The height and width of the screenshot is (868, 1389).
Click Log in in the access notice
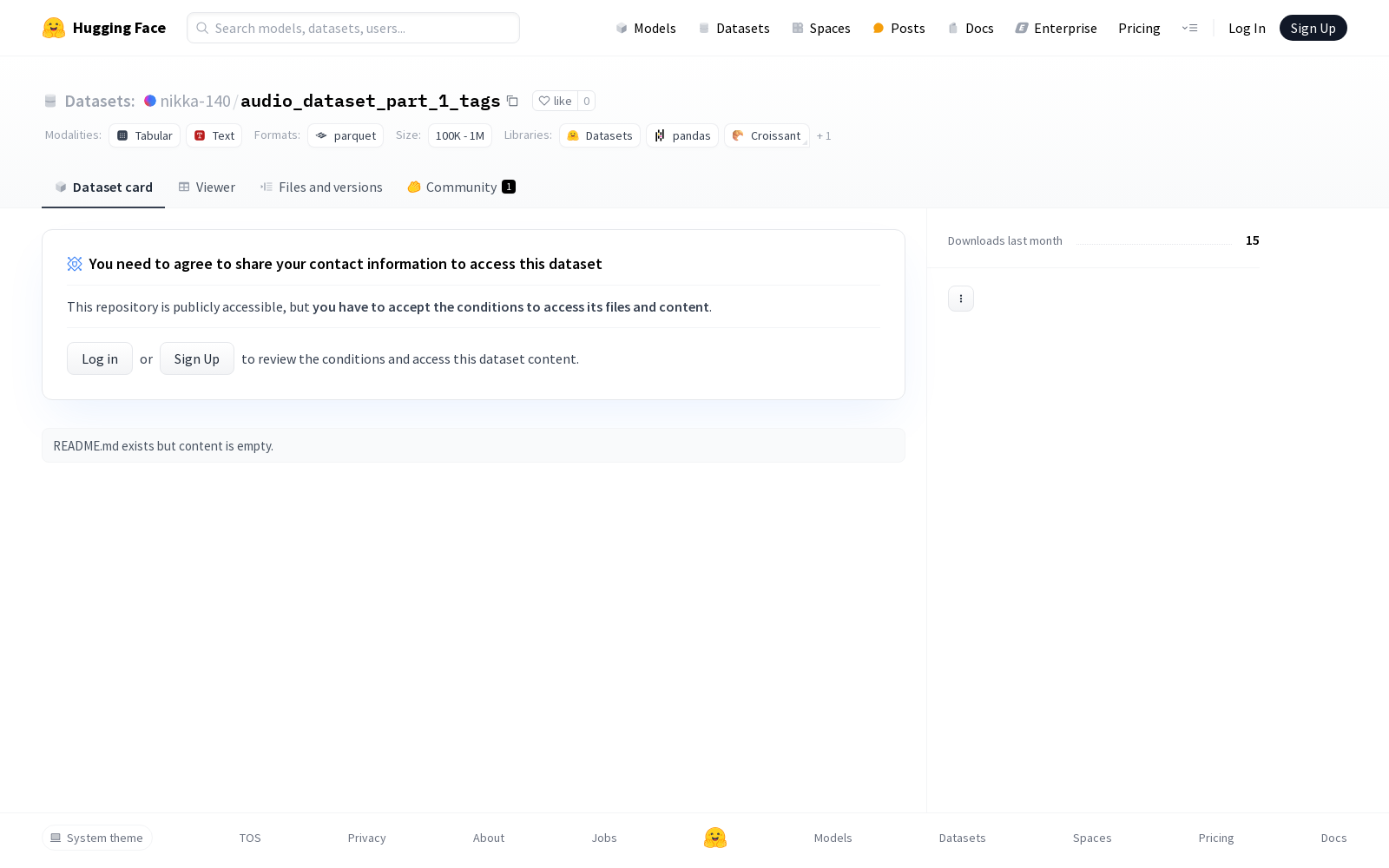(100, 358)
